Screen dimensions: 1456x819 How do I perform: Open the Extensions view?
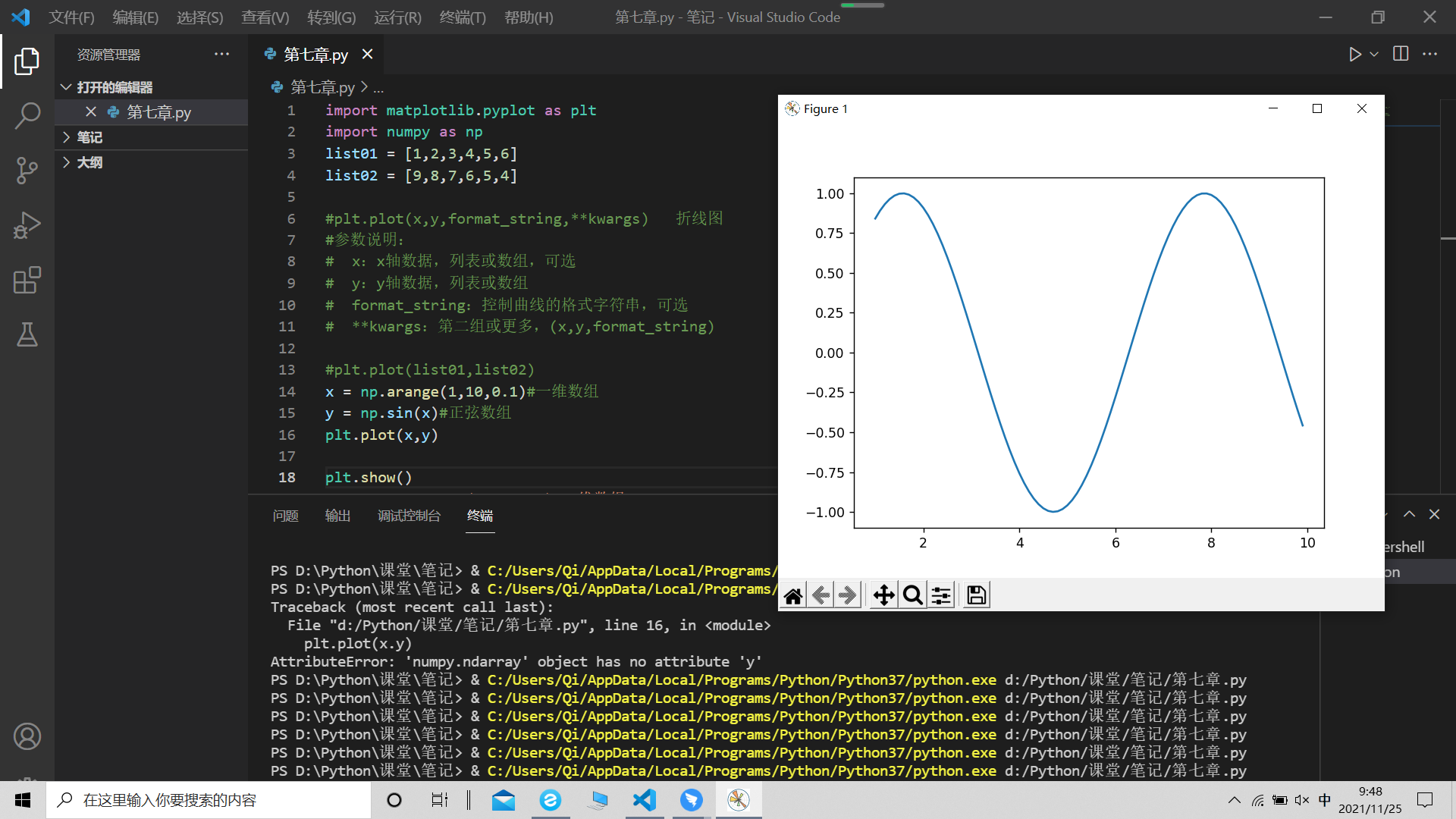point(27,280)
